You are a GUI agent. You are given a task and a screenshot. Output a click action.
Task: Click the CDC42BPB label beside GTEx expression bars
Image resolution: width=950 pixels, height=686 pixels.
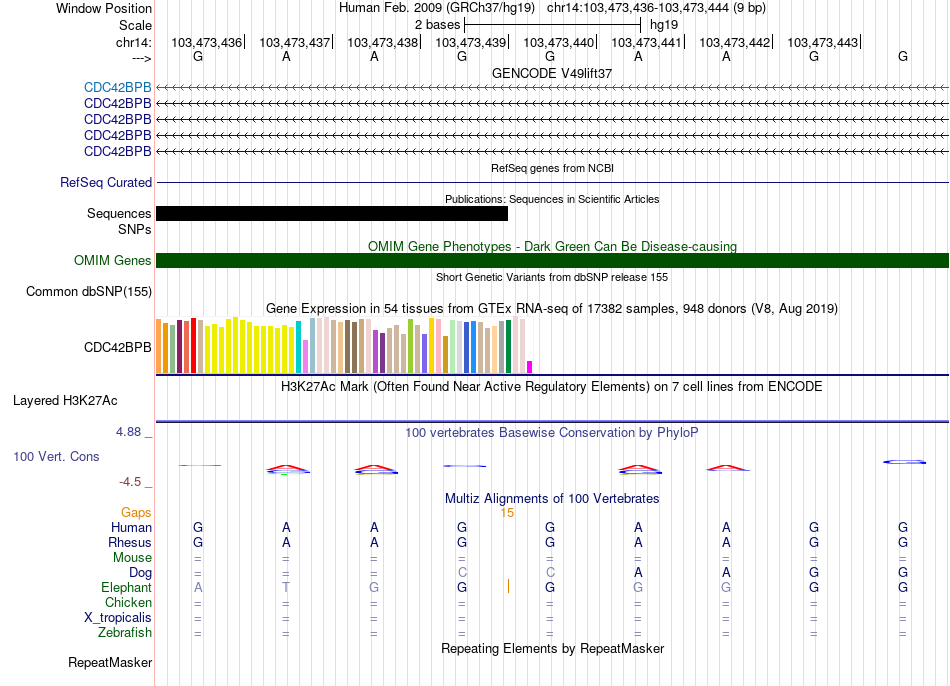[x=118, y=347]
